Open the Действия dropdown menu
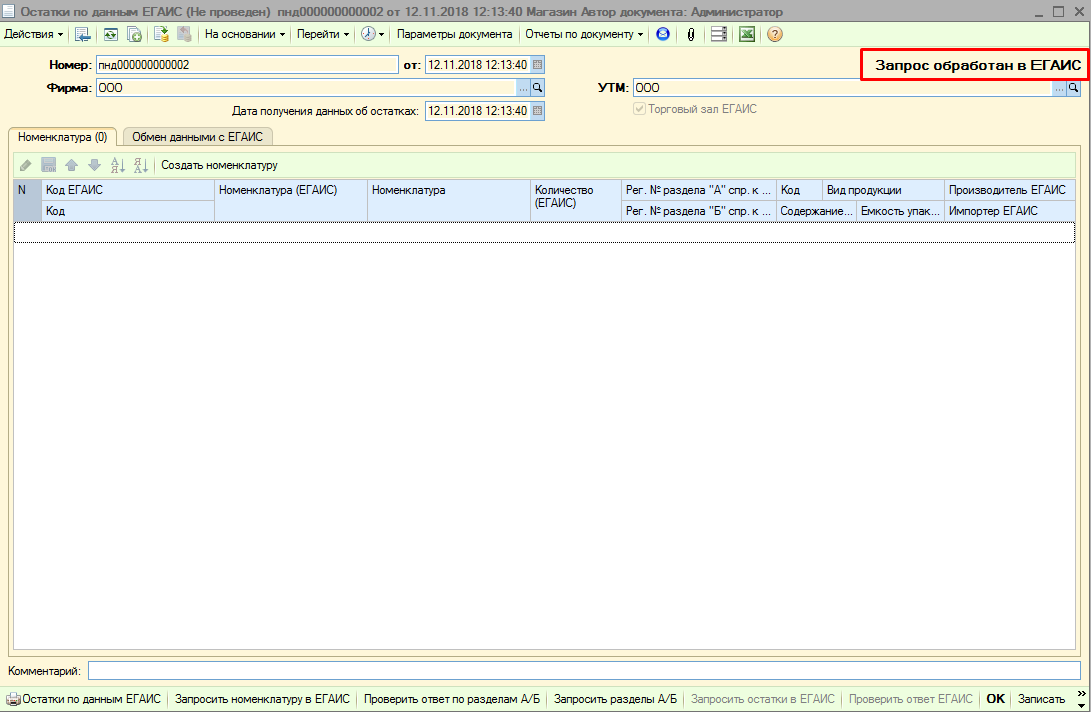Image resolution: width=1091 pixels, height=712 pixels. click(33, 34)
